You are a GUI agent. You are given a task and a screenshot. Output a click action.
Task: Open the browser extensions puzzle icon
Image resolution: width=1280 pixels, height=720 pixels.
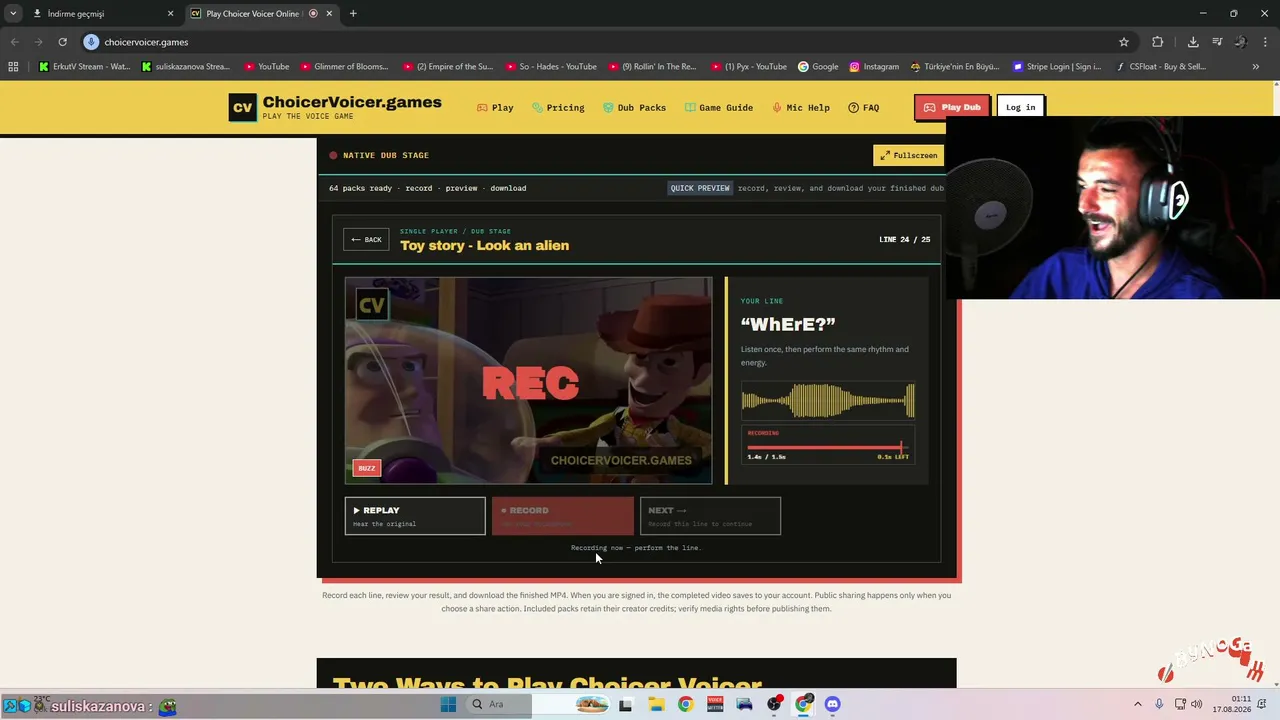[x=1158, y=42]
